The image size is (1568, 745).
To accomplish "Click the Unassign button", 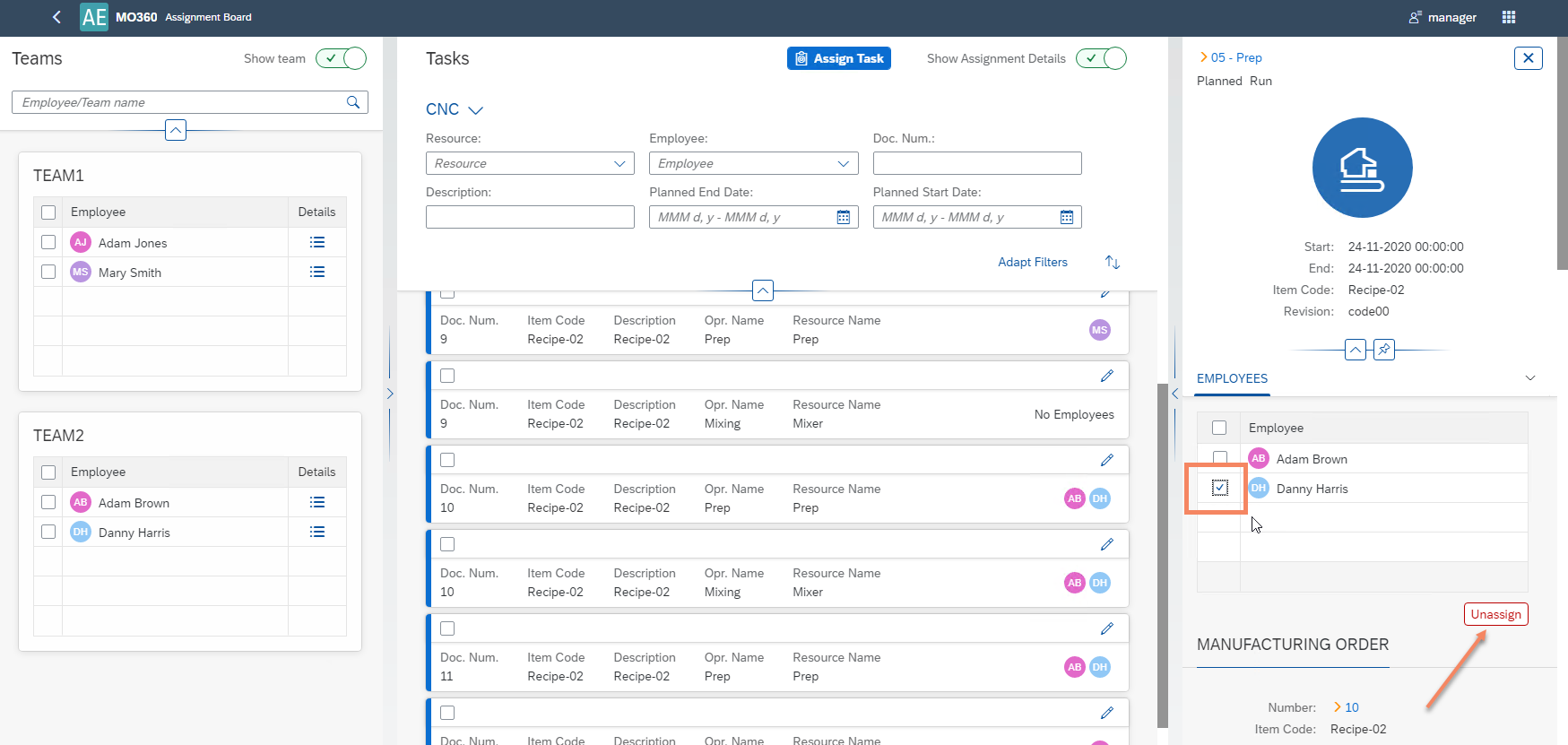I will tap(1495, 614).
